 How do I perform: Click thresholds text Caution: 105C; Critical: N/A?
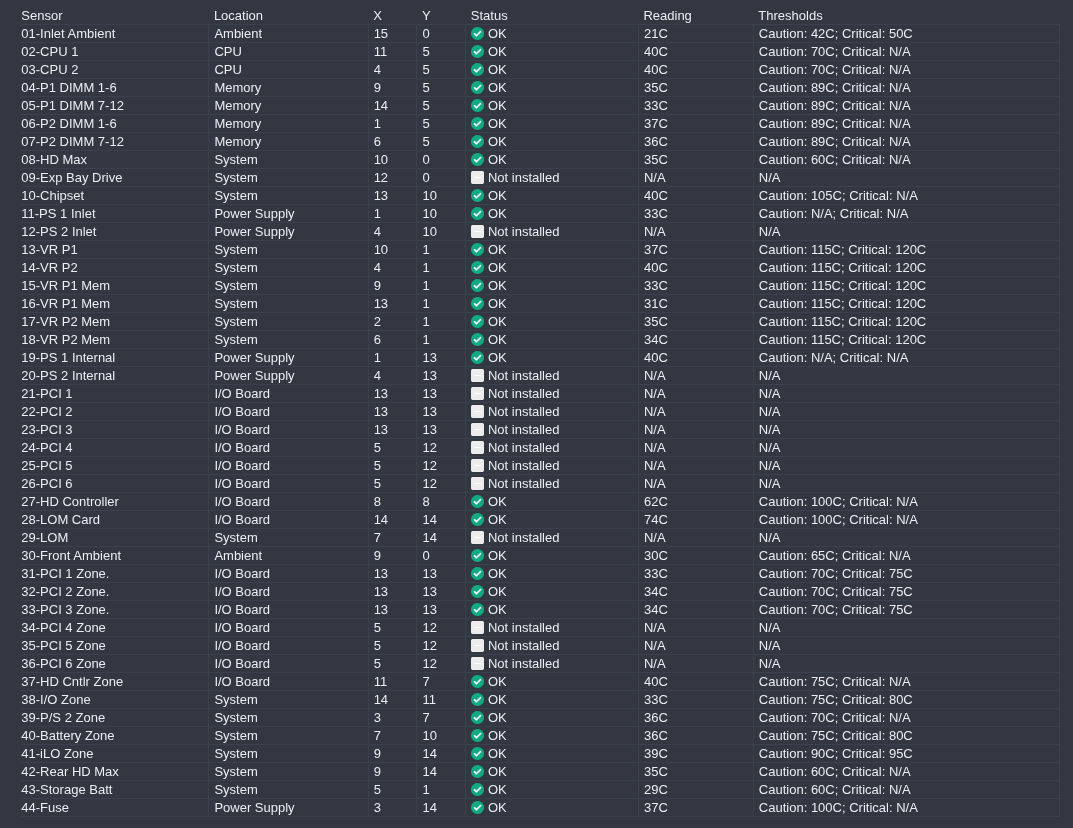pos(838,196)
